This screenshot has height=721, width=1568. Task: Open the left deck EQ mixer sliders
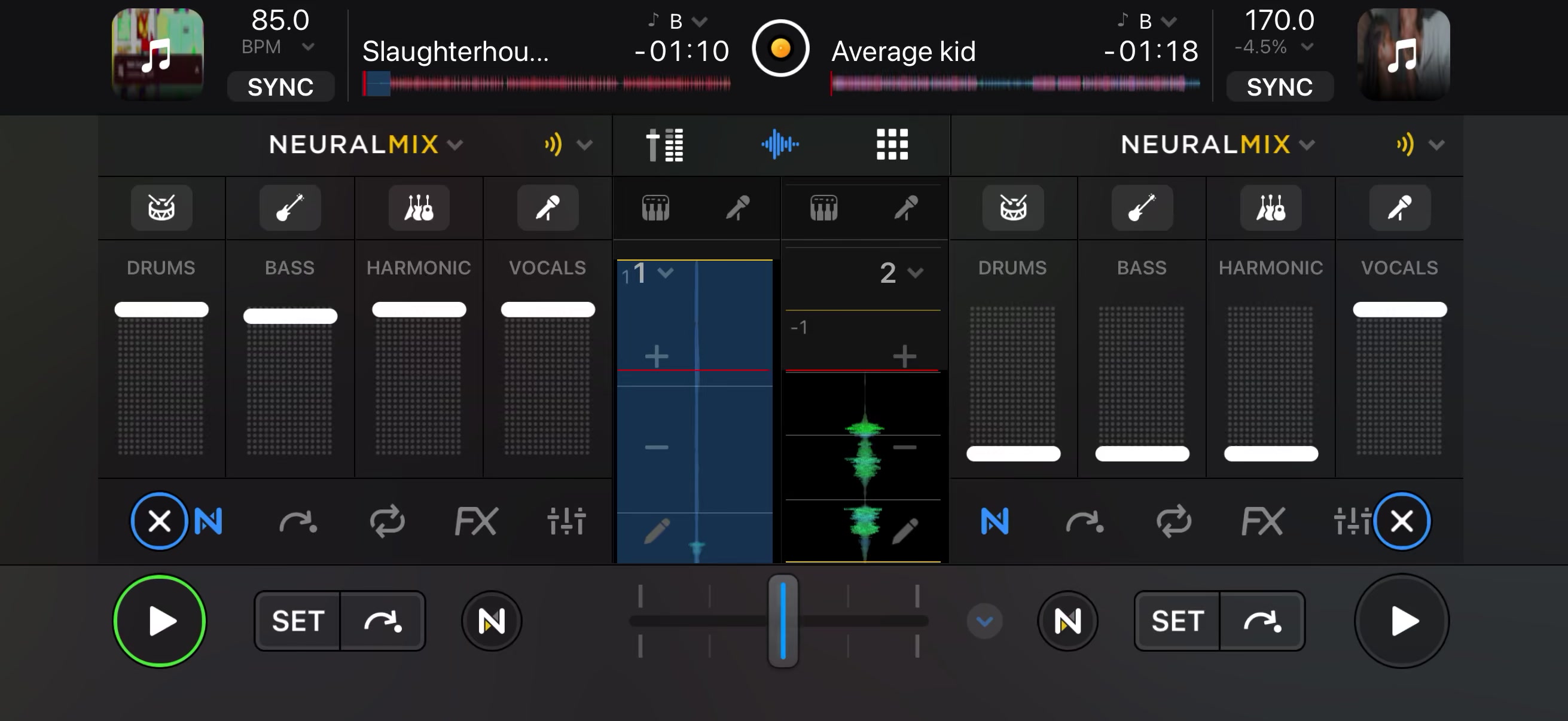(566, 521)
